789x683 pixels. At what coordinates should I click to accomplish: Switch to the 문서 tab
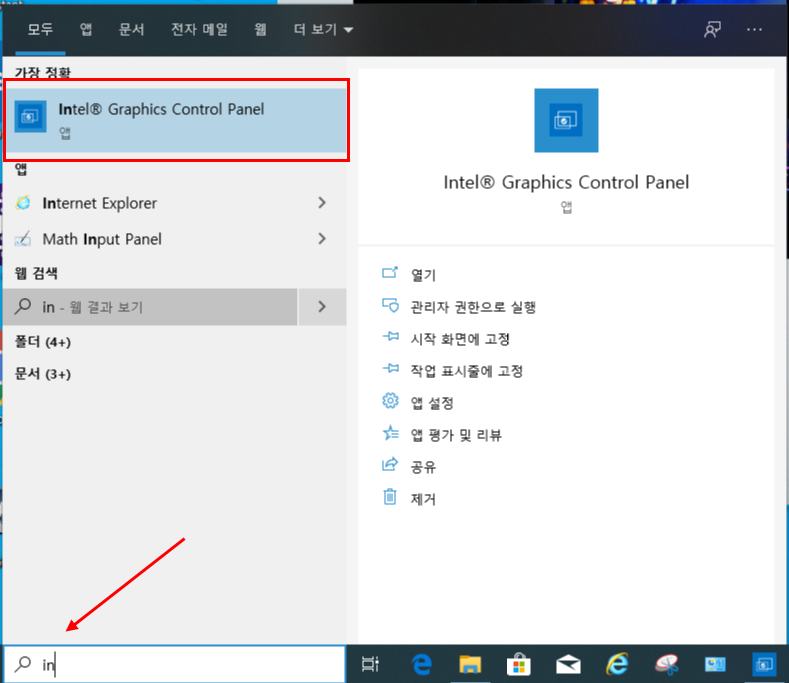pos(131,29)
